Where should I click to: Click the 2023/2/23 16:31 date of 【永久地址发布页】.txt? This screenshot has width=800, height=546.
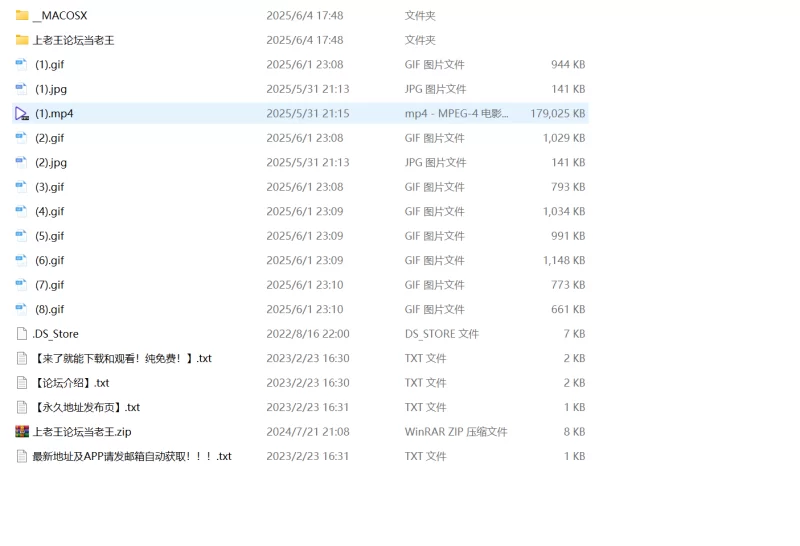[x=308, y=407]
